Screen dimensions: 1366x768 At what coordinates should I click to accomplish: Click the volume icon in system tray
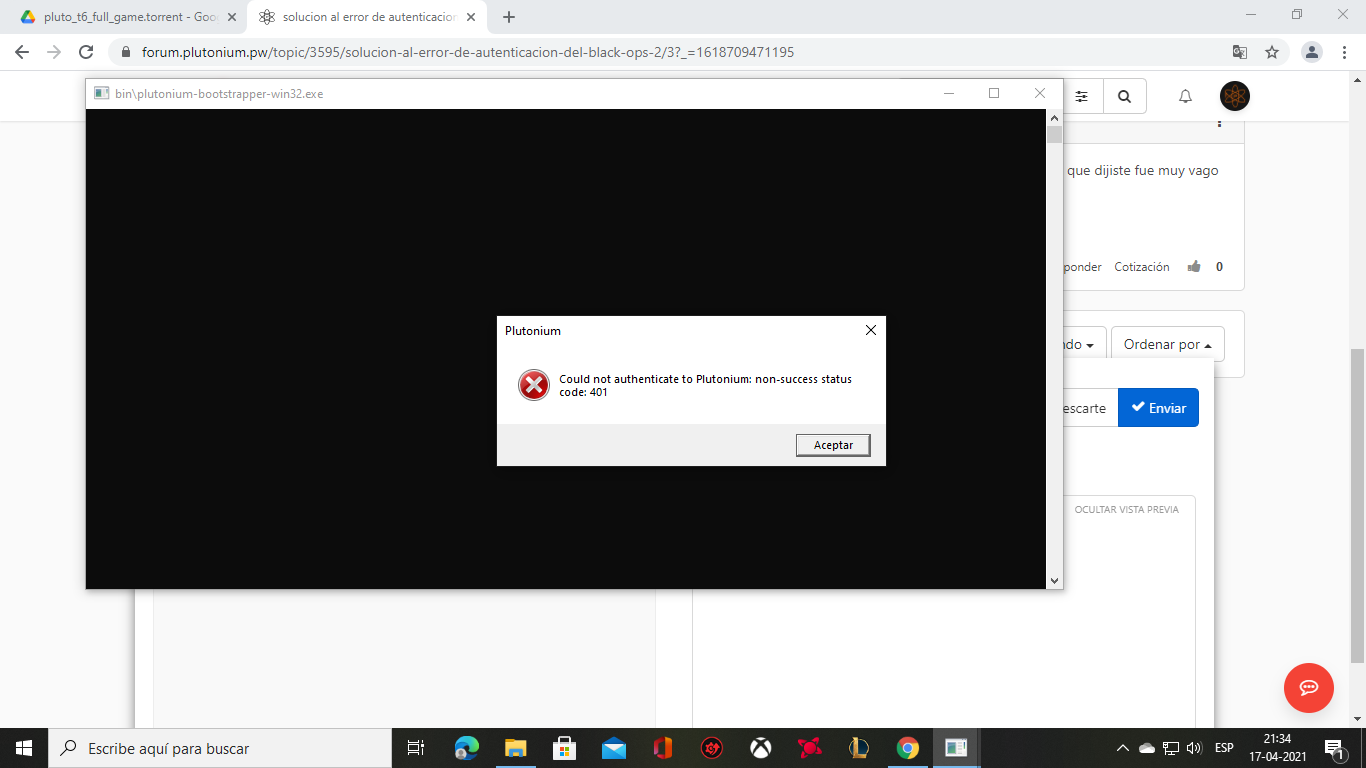(x=1193, y=748)
